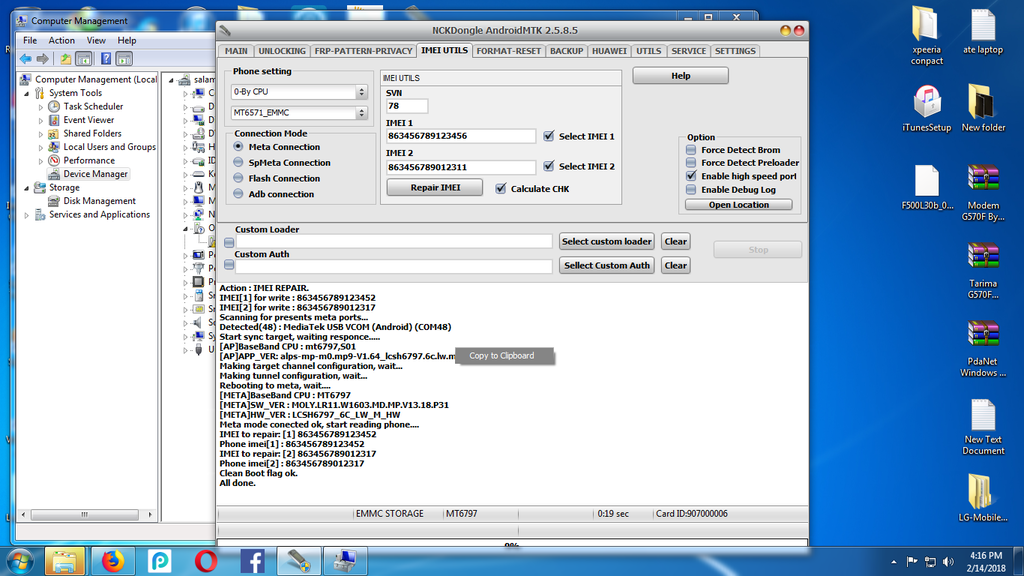Click the network icon in system tray

pos(930,562)
